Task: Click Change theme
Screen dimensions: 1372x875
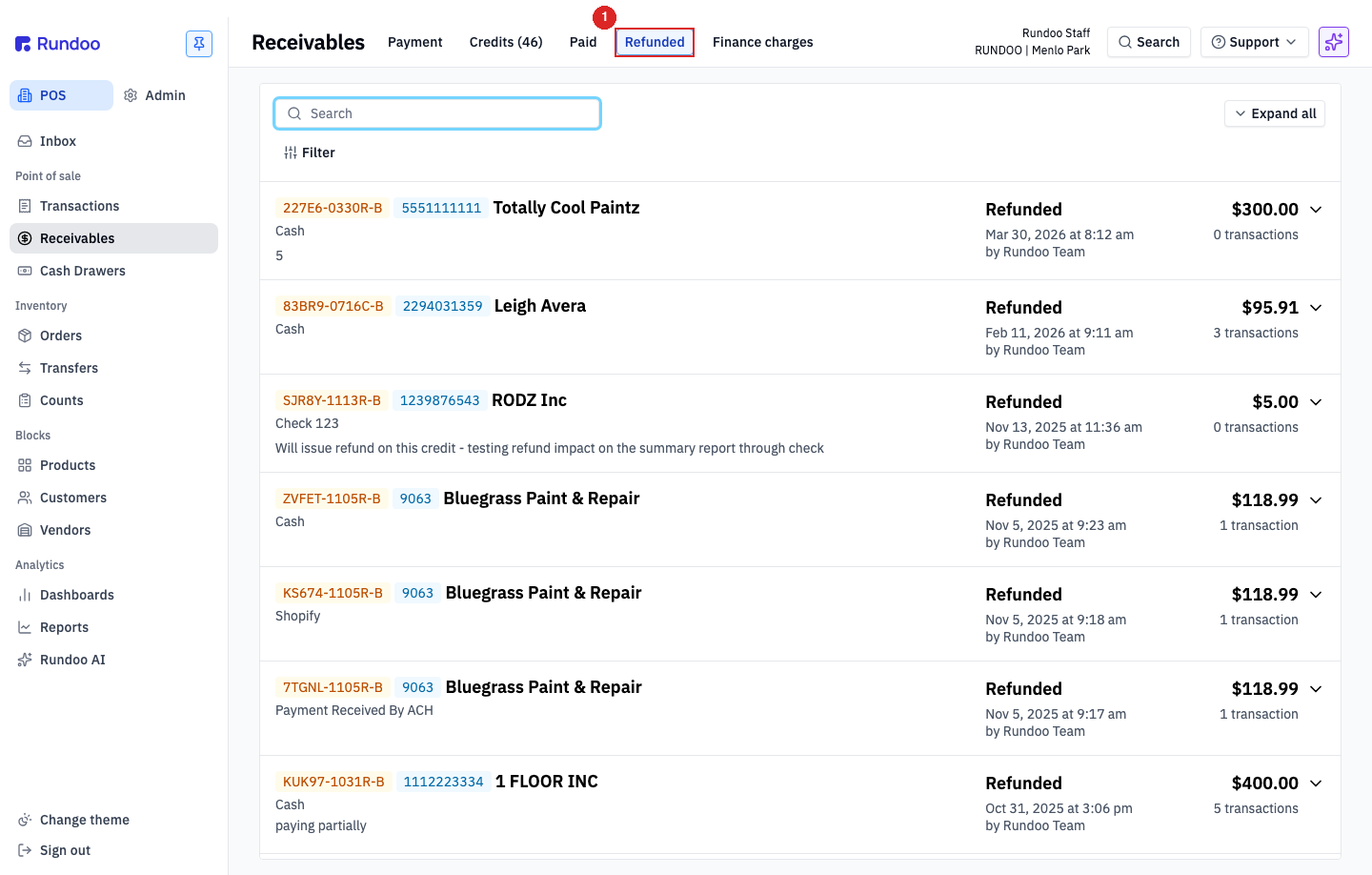Action: pyautogui.click(x=84, y=820)
